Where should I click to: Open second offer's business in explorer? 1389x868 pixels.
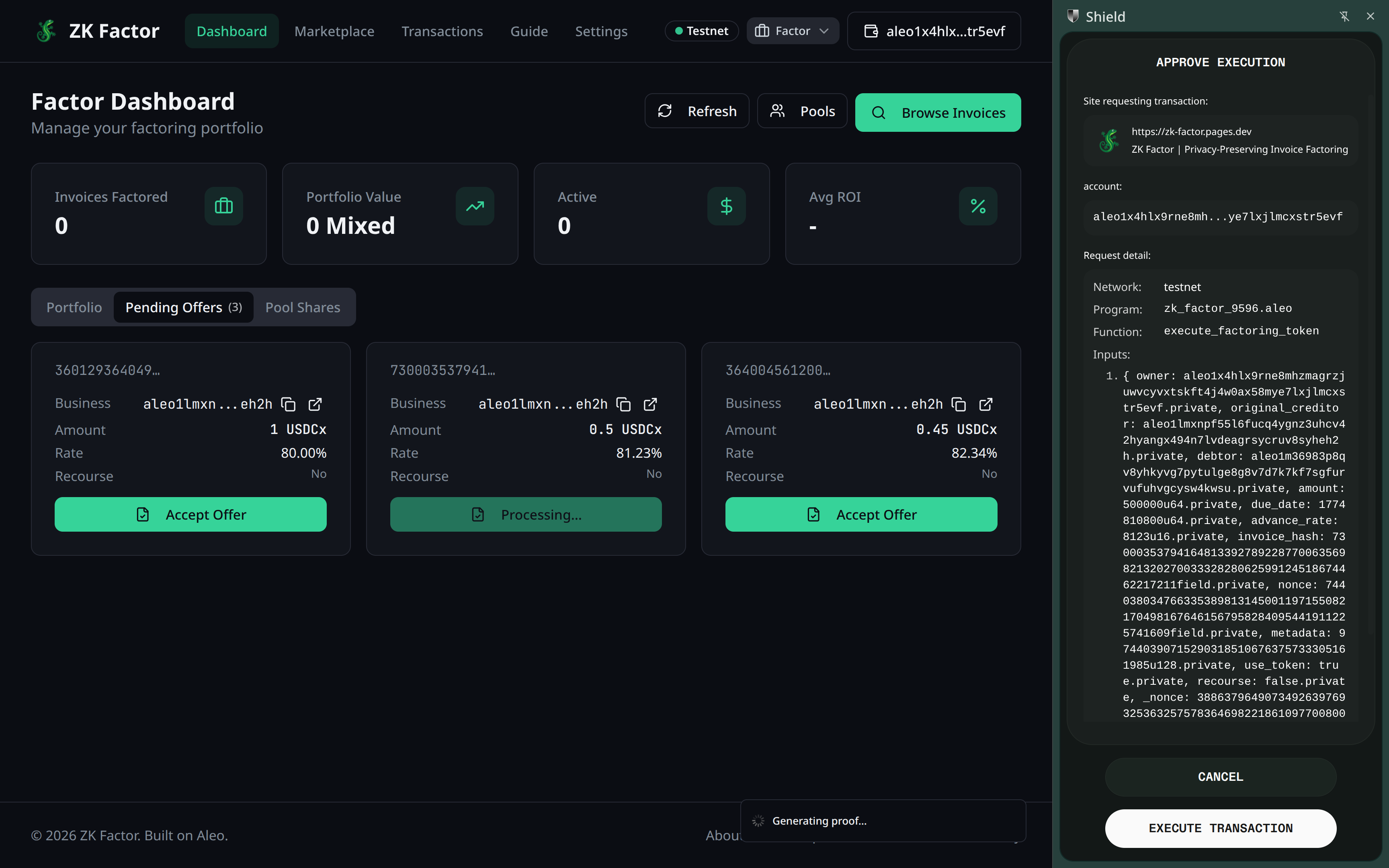pyautogui.click(x=650, y=404)
